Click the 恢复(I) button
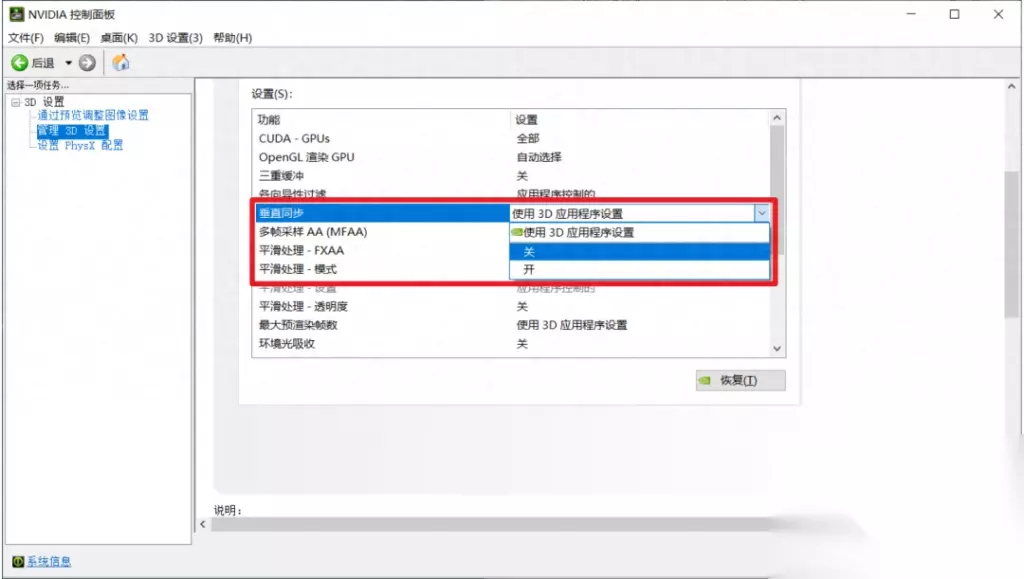The width and height of the screenshot is (1024, 579). click(741, 380)
